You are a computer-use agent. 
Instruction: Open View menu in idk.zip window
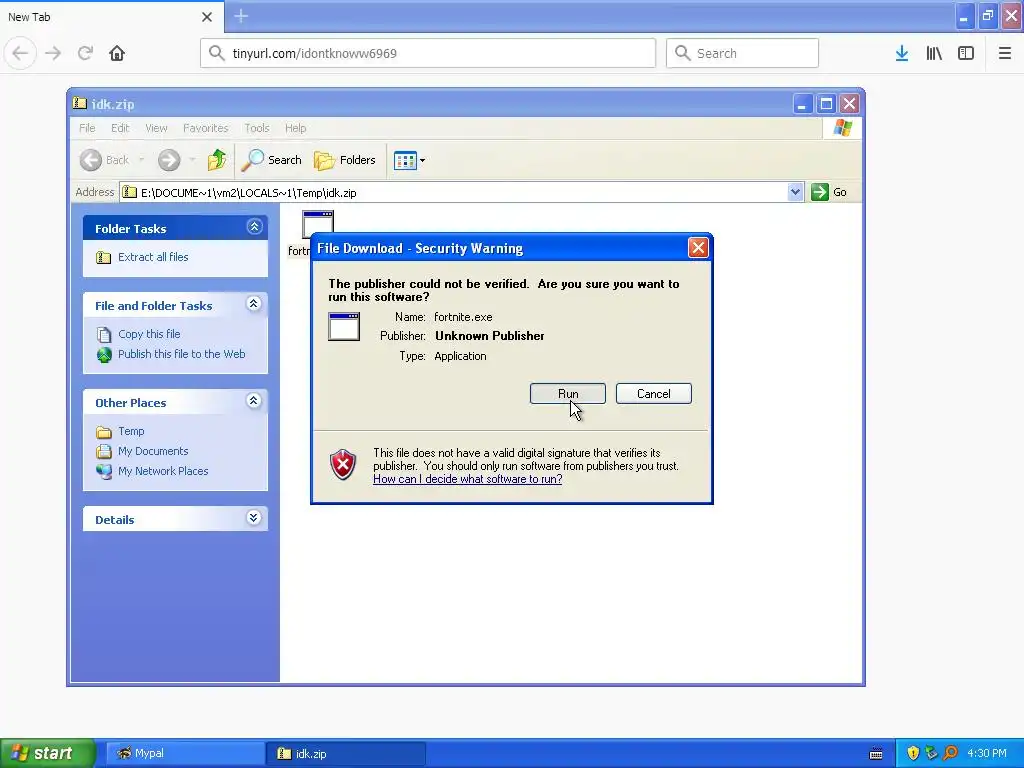156,128
